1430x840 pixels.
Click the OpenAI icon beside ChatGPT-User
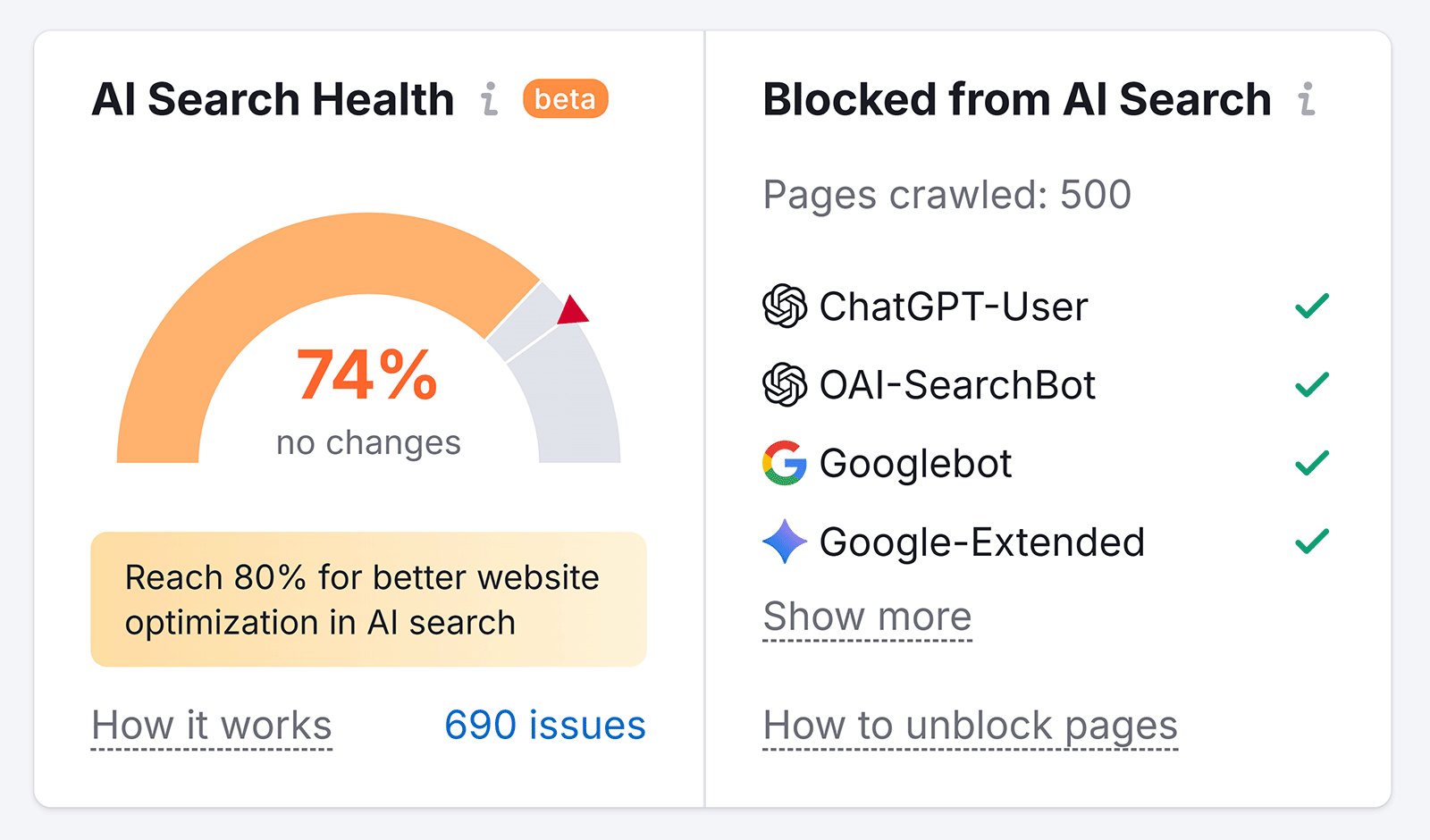(x=785, y=307)
